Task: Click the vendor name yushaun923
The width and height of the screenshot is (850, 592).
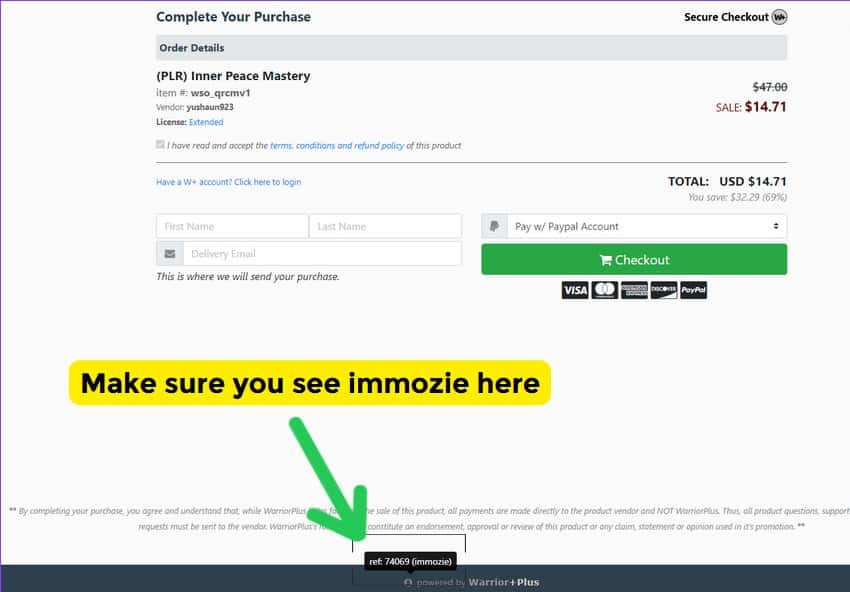Action: [x=210, y=107]
